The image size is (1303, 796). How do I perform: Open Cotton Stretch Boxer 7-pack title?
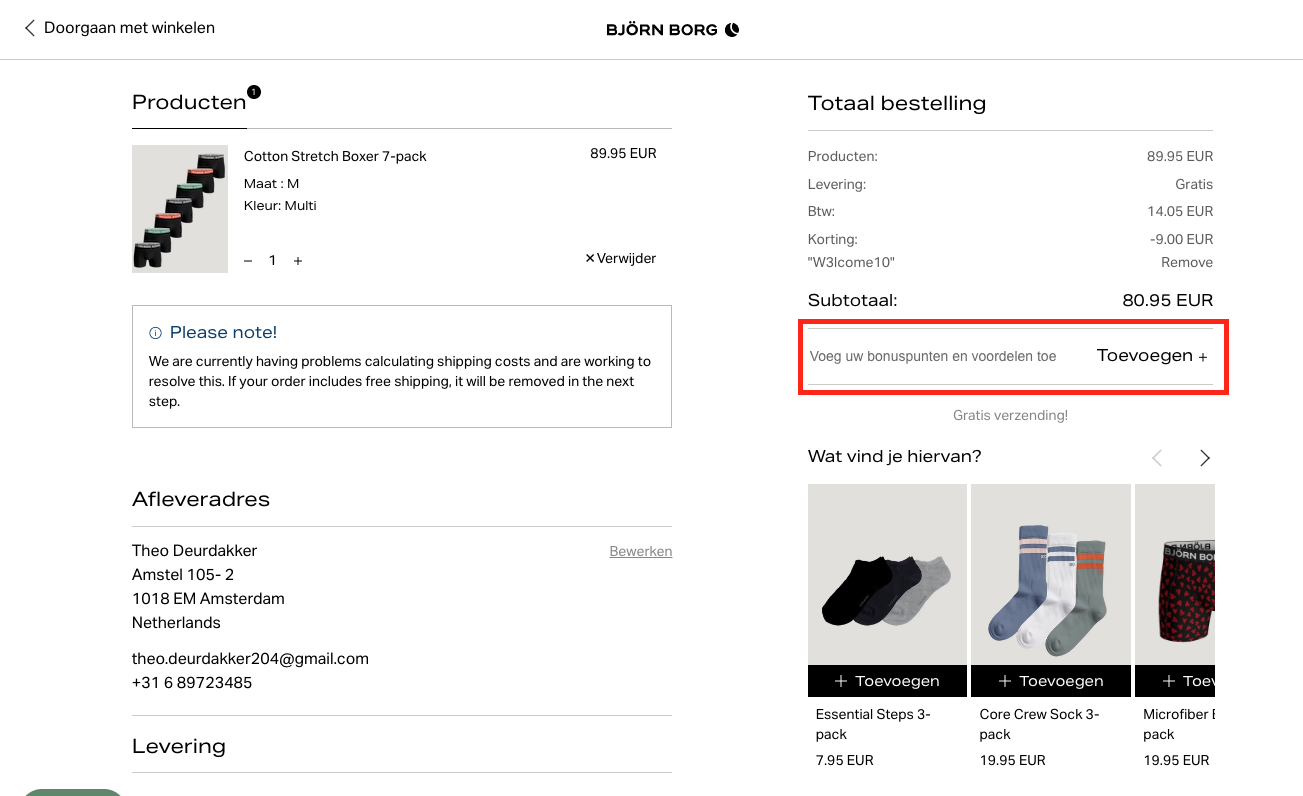[x=335, y=157]
